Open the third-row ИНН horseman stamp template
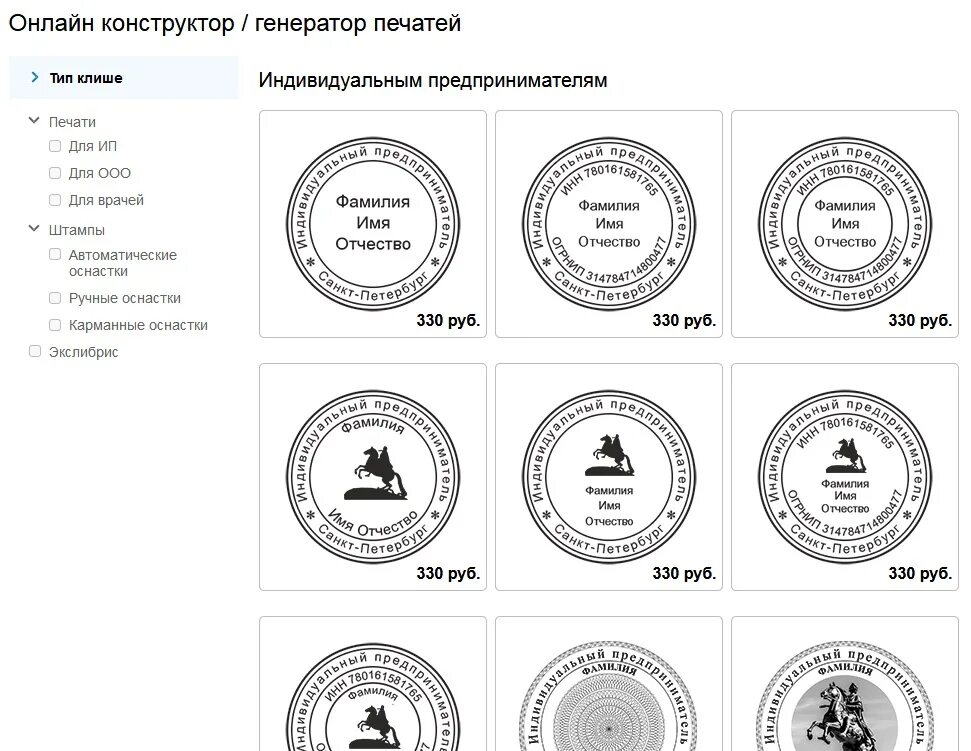Viewport: 971px width, 751px height. (373, 684)
